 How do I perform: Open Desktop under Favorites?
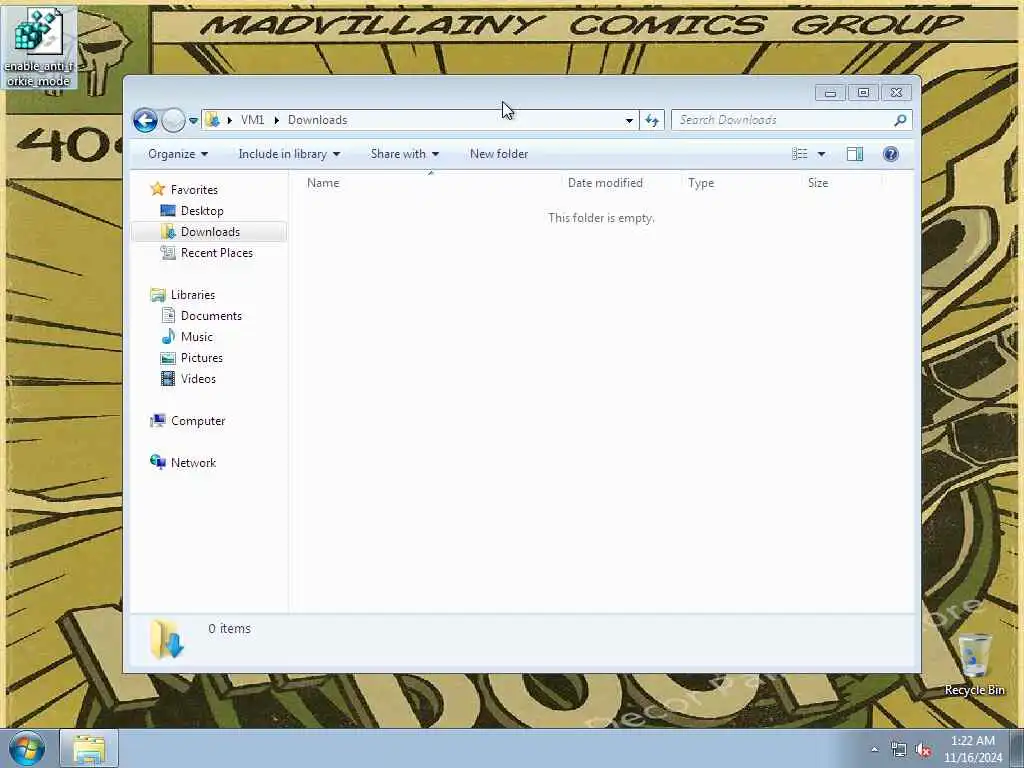pos(202,211)
